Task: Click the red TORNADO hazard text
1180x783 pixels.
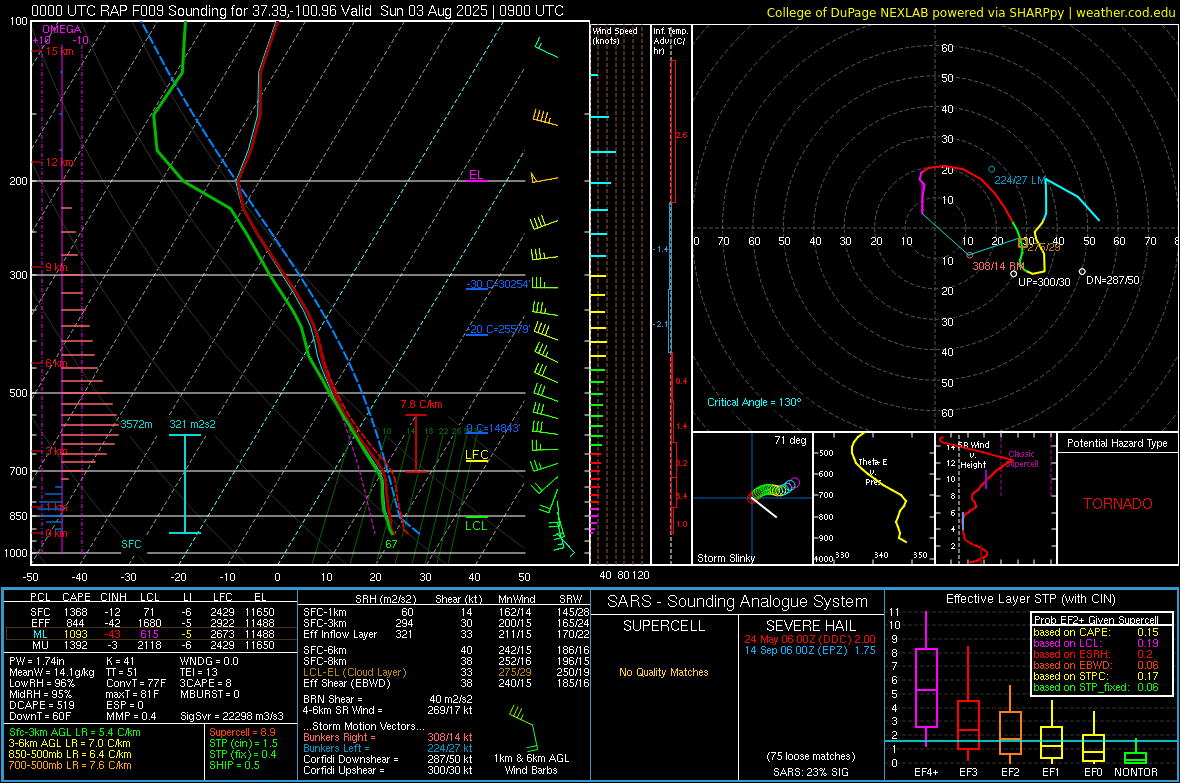Action: pyautogui.click(x=1118, y=504)
